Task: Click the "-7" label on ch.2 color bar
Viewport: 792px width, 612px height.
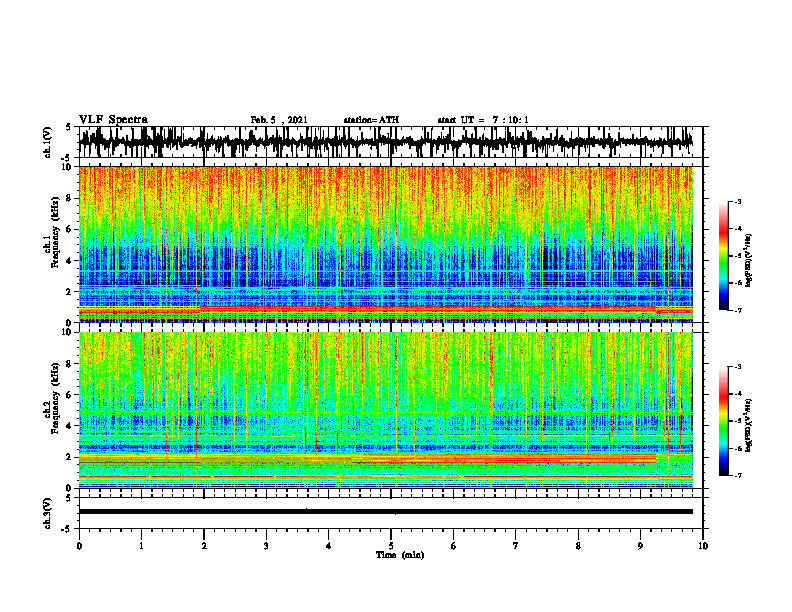Action: pyautogui.click(x=738, y=476)
